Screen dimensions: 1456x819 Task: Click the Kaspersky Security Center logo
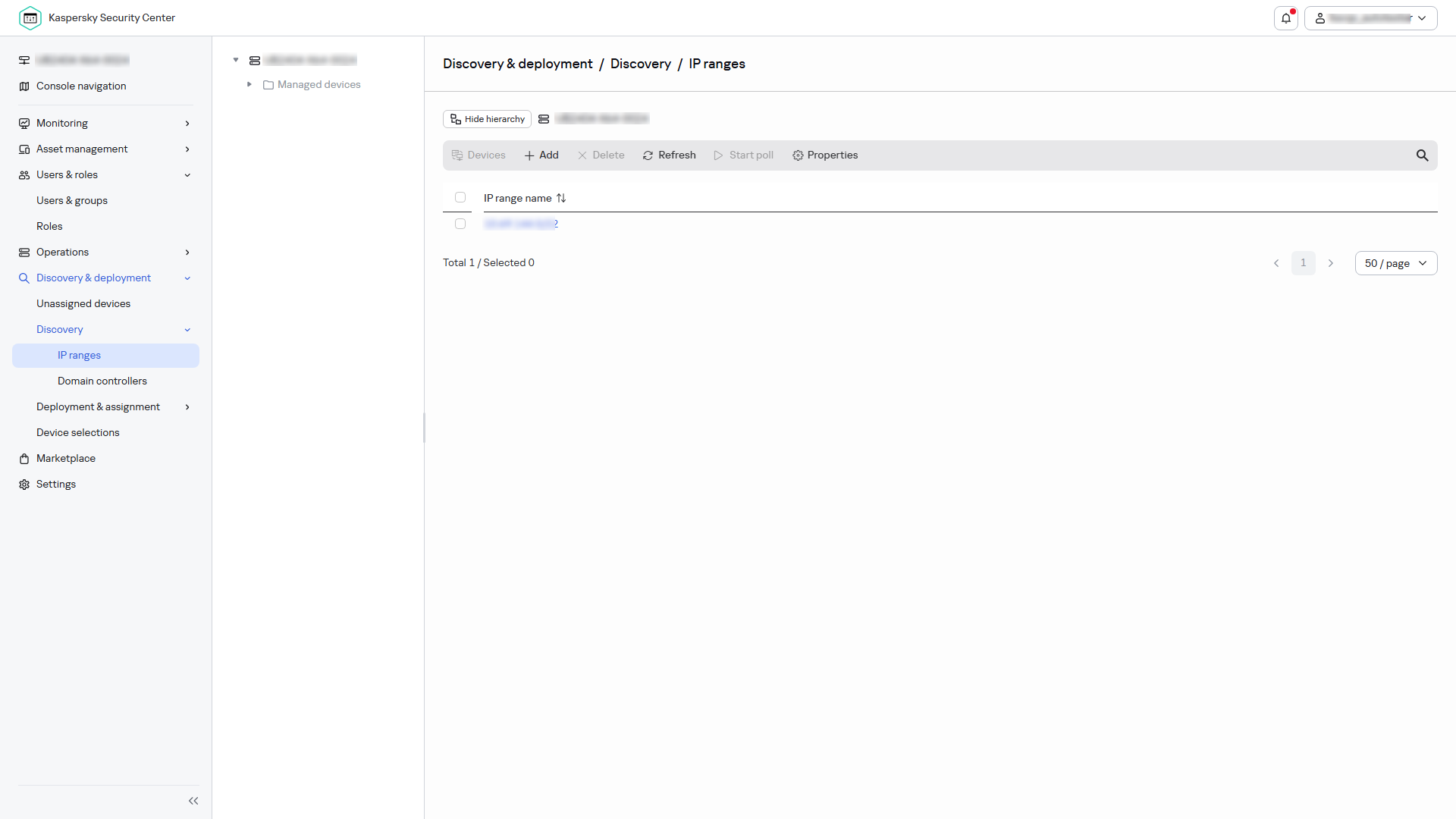pos(30,17)
